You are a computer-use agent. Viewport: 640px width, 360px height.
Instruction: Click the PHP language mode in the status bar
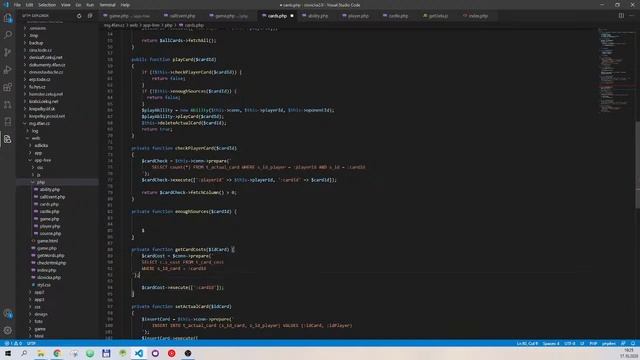593,343
